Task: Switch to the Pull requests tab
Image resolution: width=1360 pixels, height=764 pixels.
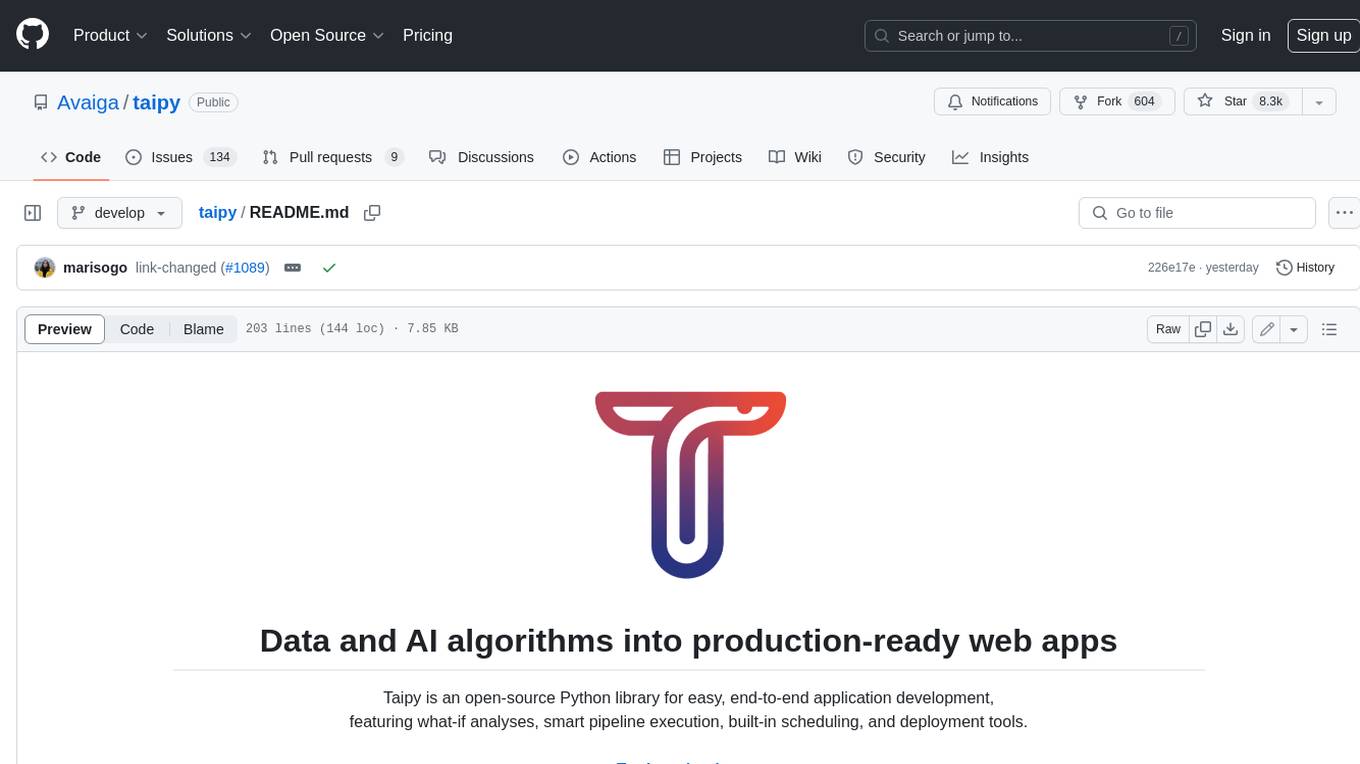Action: pos(333,157)
